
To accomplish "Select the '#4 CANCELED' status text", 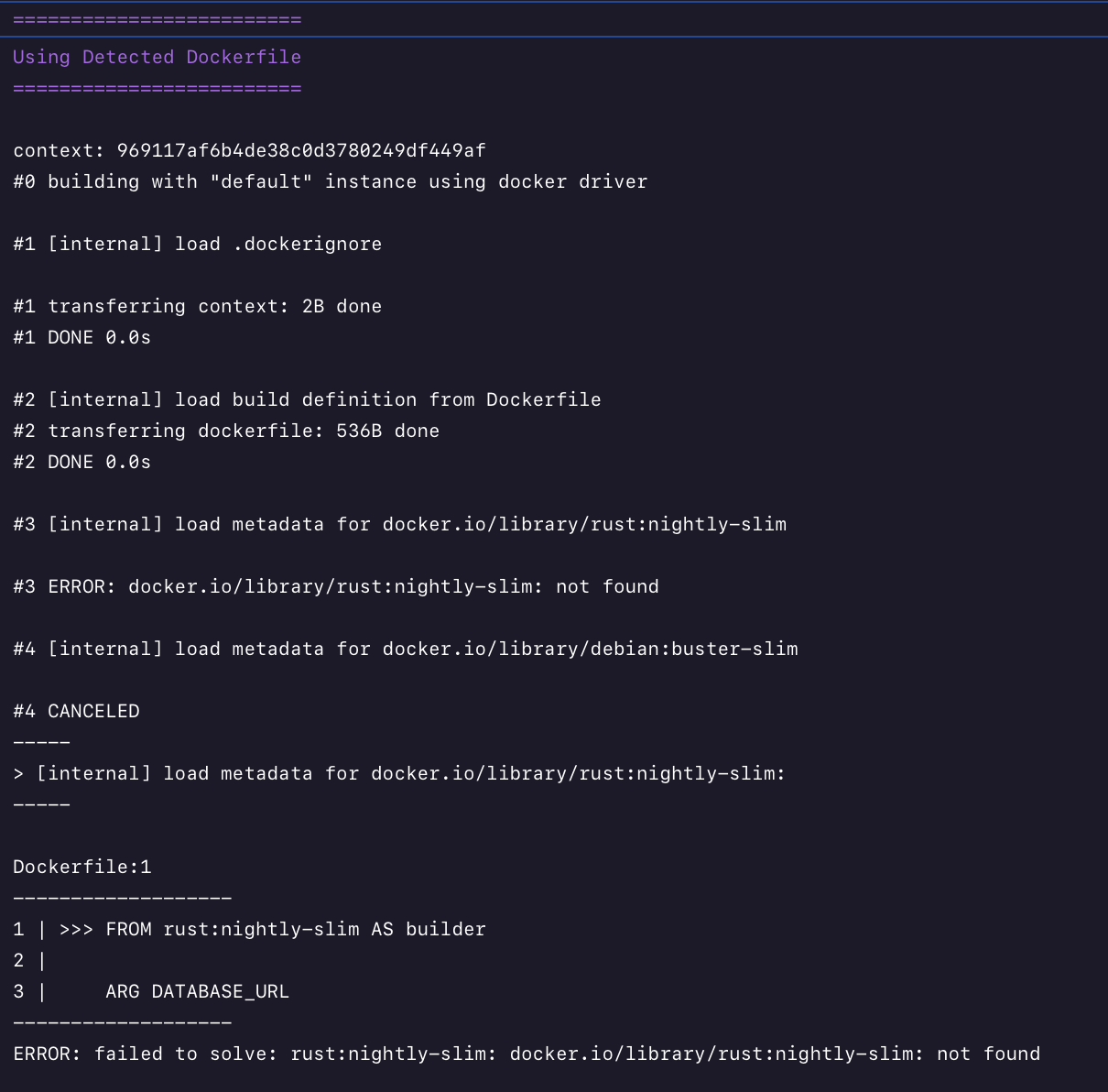I will 76,711.
